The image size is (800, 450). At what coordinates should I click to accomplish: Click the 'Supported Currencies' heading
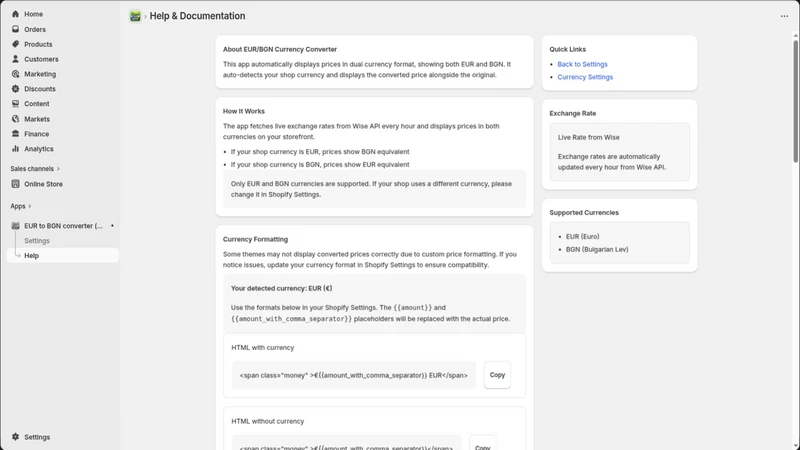[x=584, y=213]
